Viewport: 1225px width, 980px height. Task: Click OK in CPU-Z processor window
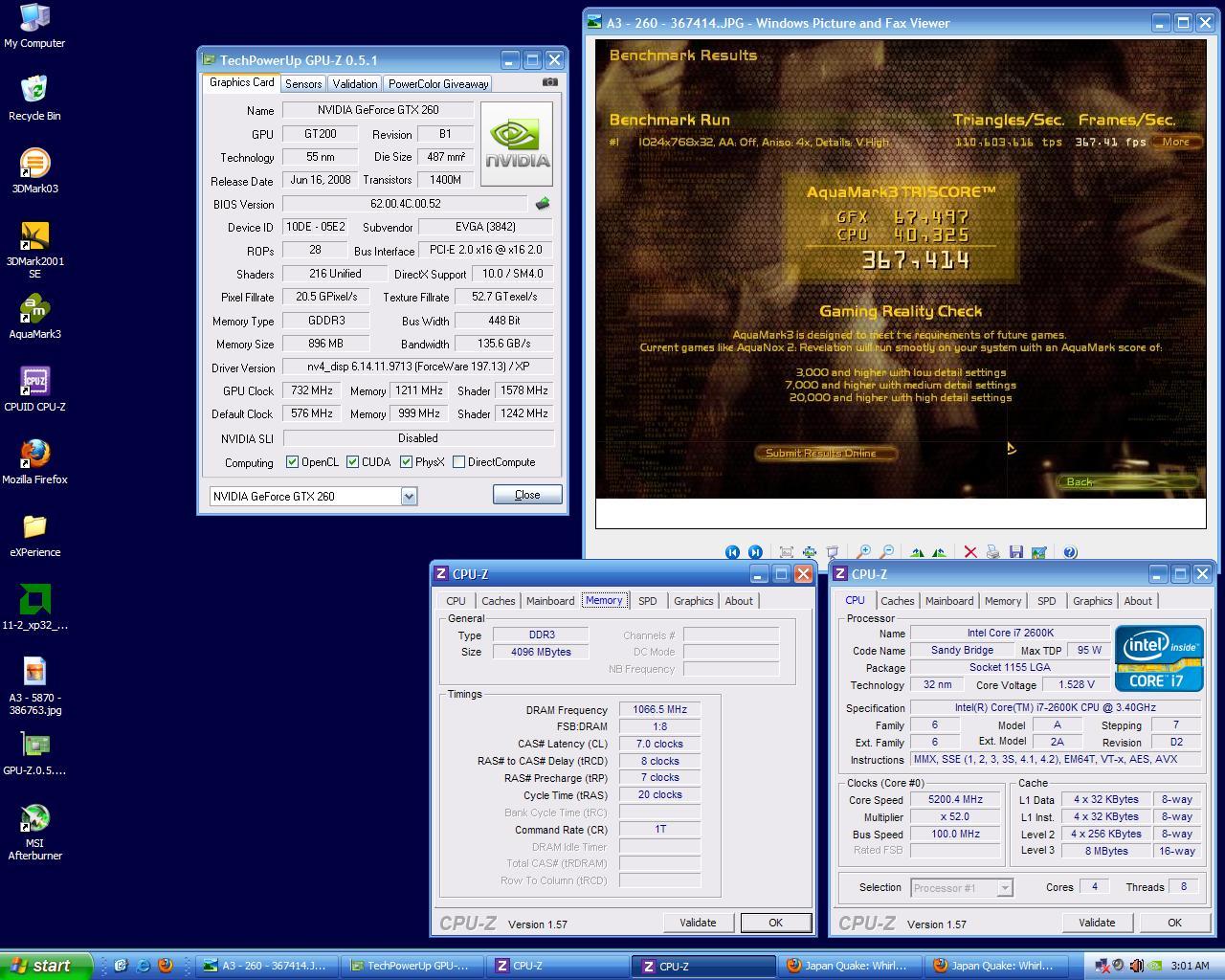[x=1174, y=923]
